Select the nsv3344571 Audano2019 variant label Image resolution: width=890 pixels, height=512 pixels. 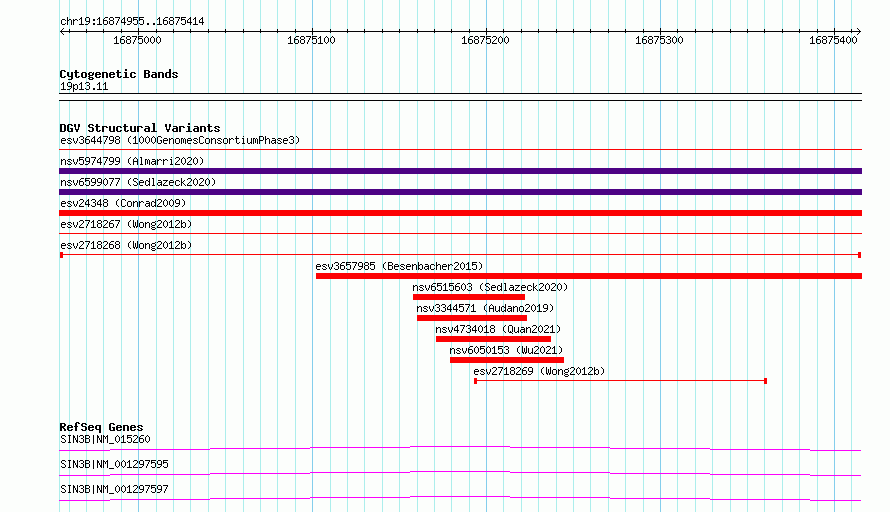485,308
